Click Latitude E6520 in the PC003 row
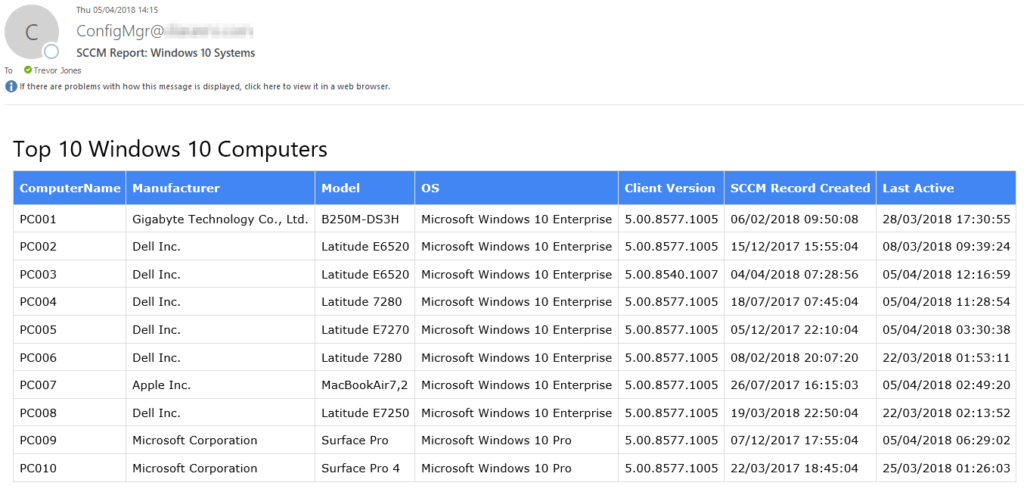1024x492 pixels. pyautogui.click(x=365, y=274)
